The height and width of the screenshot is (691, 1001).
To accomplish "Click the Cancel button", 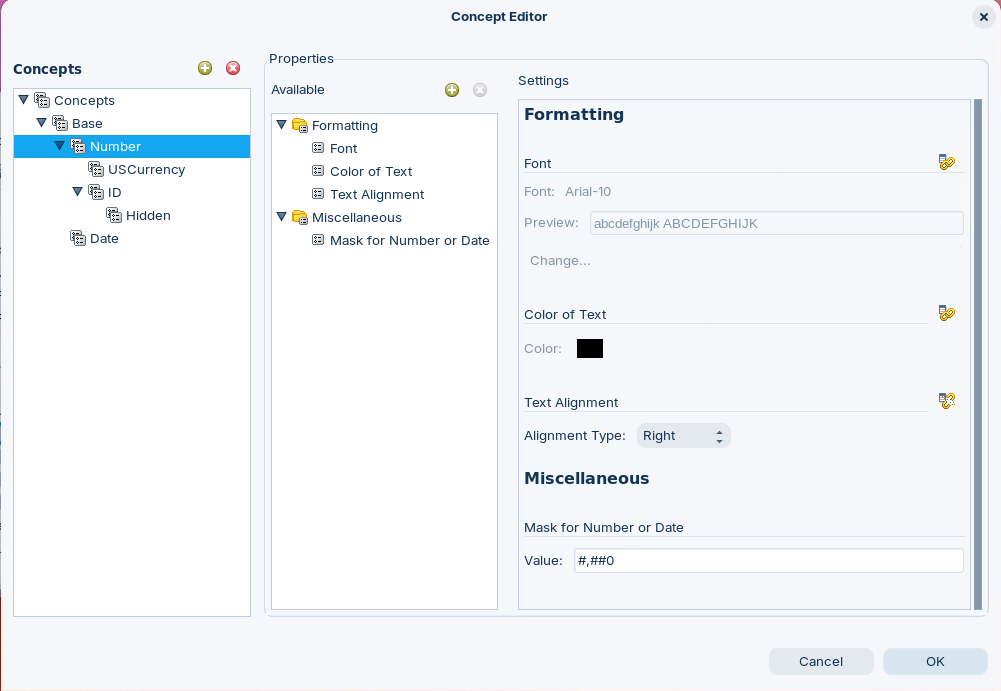I will click(820, 661).
